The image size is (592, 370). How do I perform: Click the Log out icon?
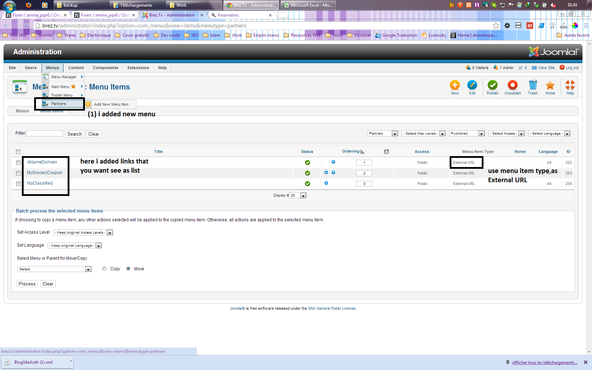(x=562, y=68)
